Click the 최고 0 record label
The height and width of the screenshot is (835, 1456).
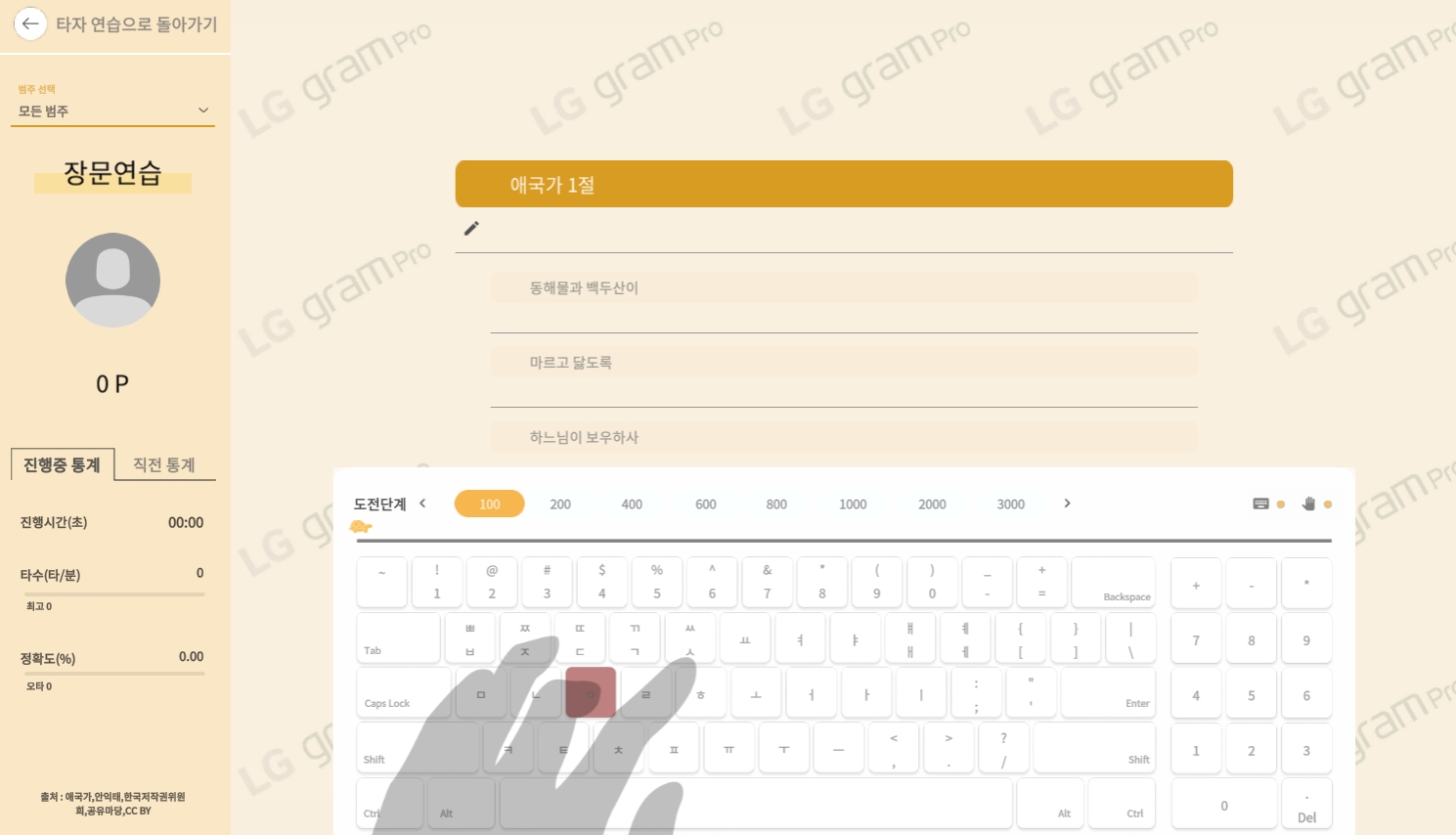coord(39,606)
